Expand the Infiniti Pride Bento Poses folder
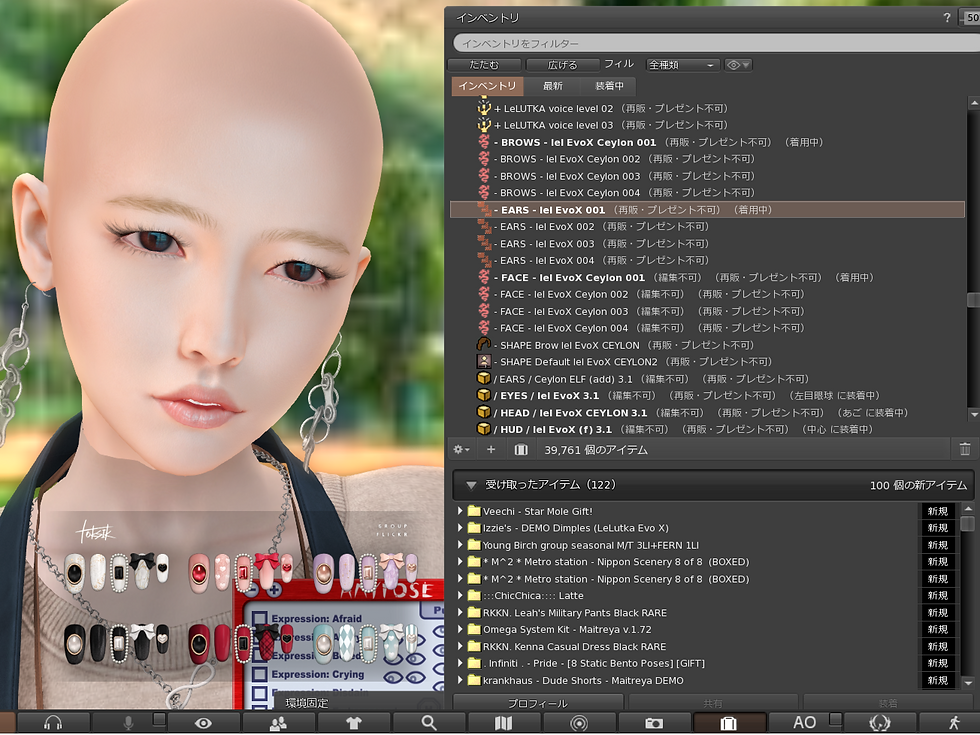 (x=460, y=662)
